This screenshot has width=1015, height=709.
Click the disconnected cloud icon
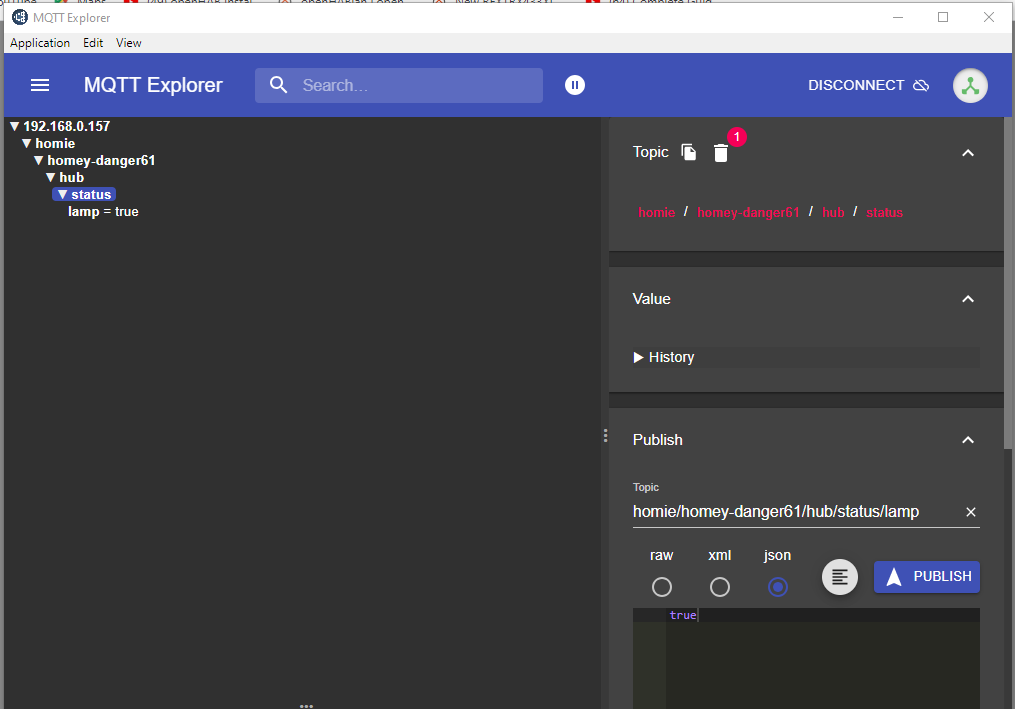coord(921,85)
